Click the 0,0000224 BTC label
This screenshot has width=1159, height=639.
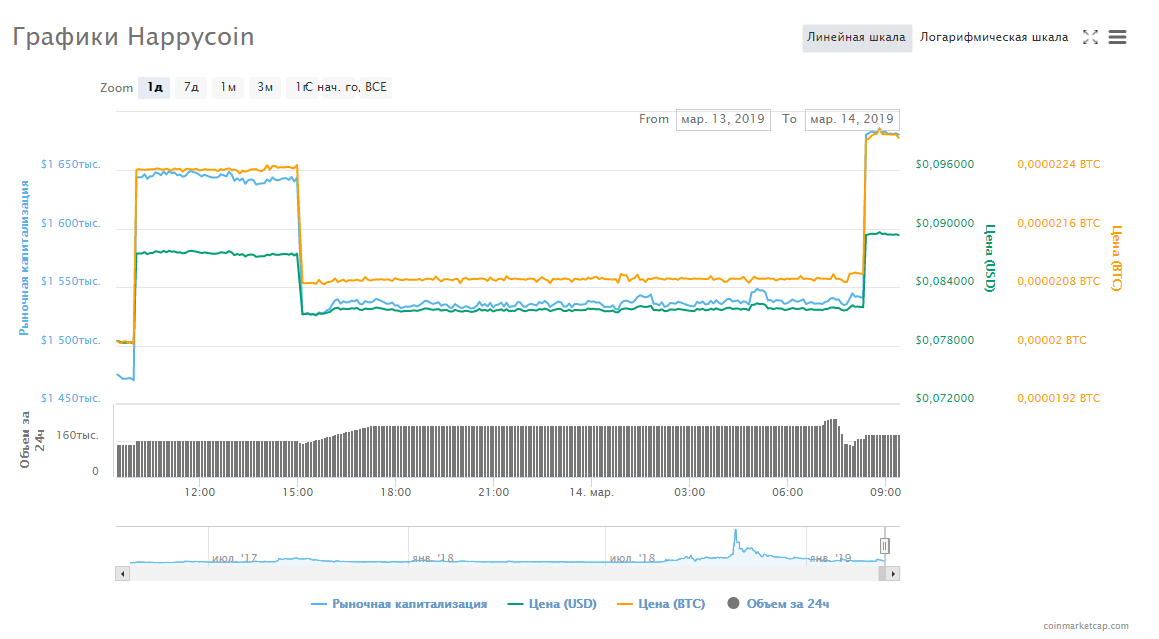click(1058, 164)
